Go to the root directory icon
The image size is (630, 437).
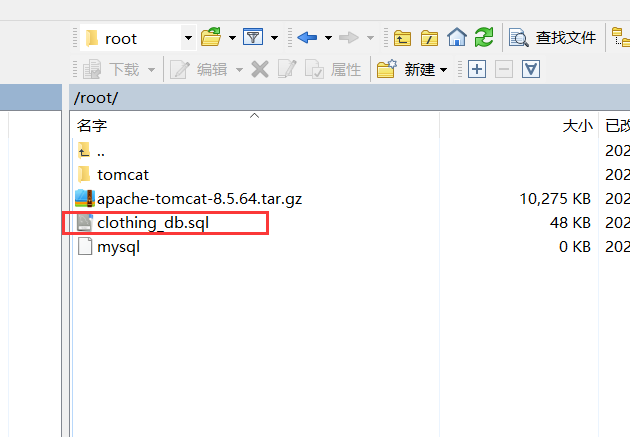coord(429,38)
